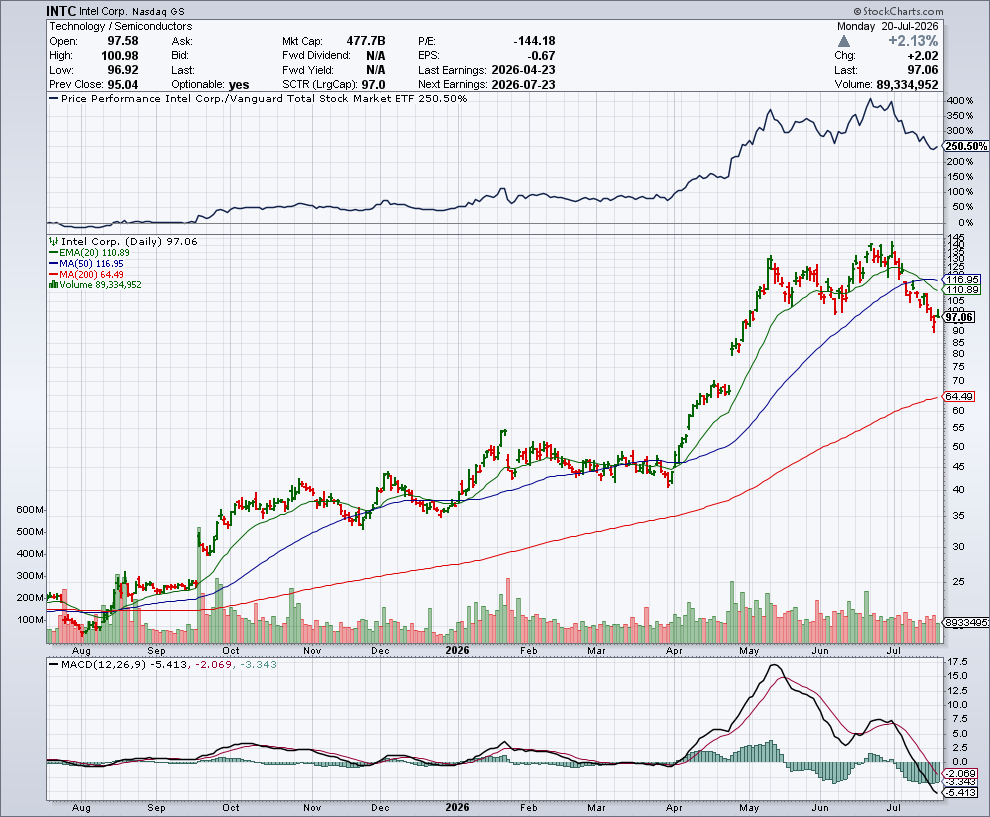Select the Last value 97.06 in the header
The width and height of the screenshot is (990, 817).
coord(922,70)
